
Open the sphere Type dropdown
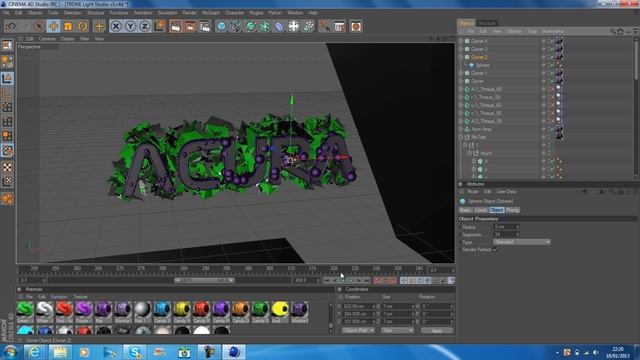[x=522, y=242]
